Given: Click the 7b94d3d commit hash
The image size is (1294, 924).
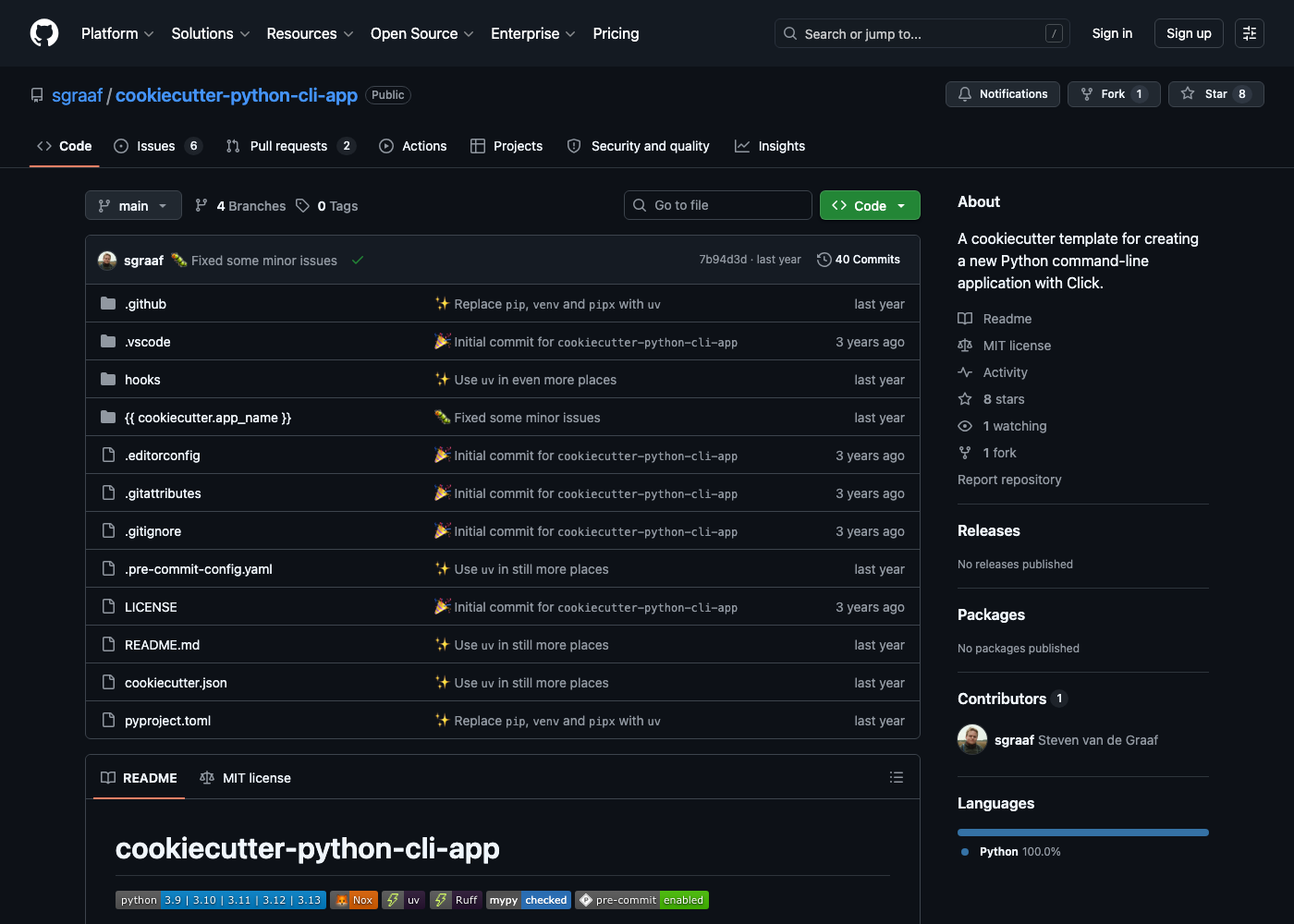Looking at the screenshot, I should pyautogui.click(x=723, y=260).
